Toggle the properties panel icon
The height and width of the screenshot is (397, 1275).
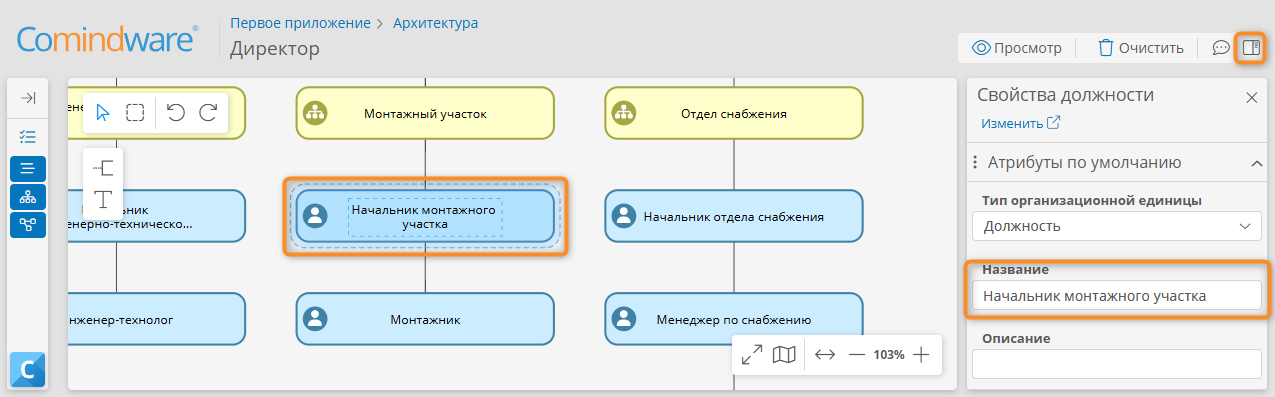1250,47
